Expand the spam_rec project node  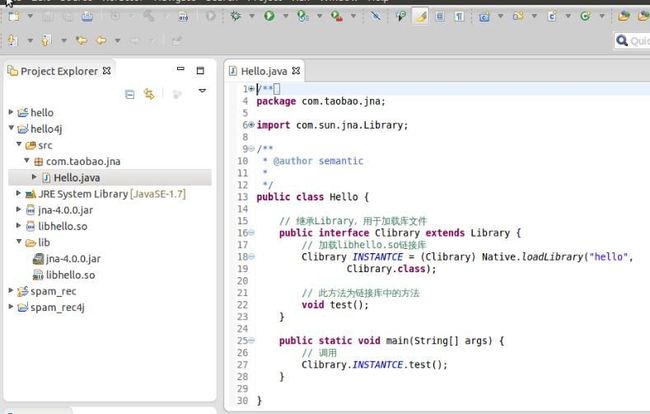11,291
